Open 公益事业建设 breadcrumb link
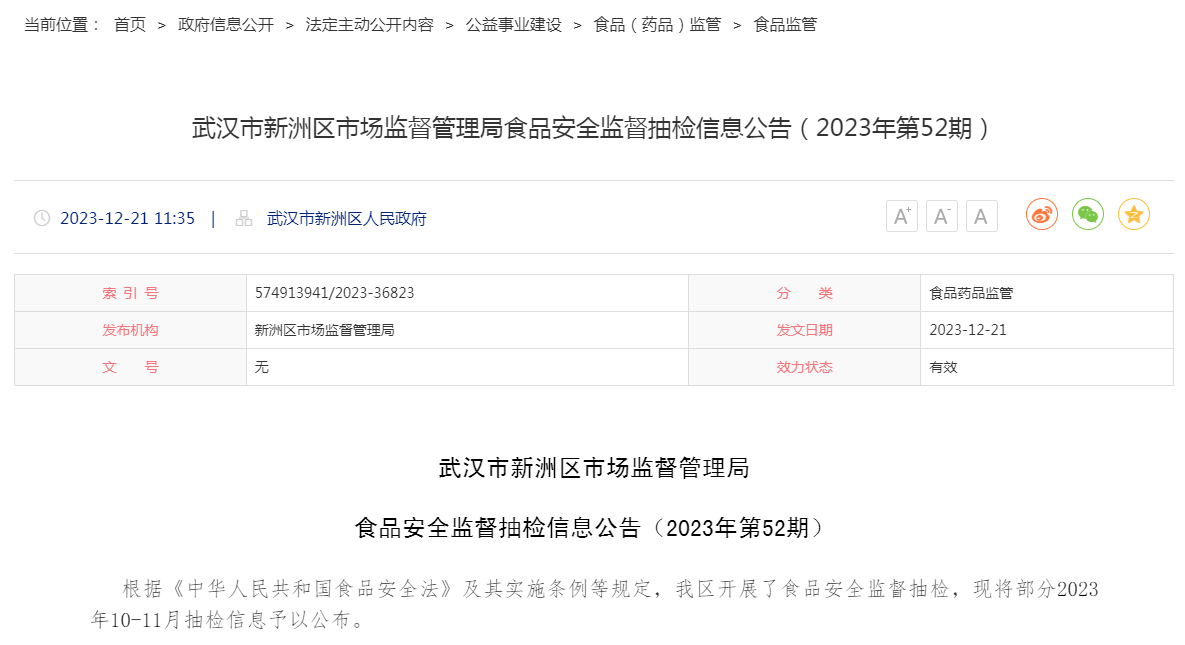1185x645 pixels. point(514,25)
